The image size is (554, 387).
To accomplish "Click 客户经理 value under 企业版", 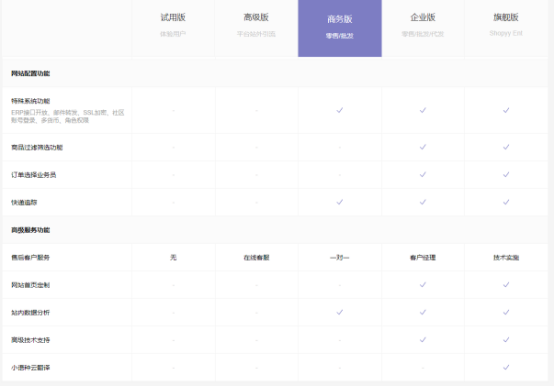I will [x=423, y=258].
